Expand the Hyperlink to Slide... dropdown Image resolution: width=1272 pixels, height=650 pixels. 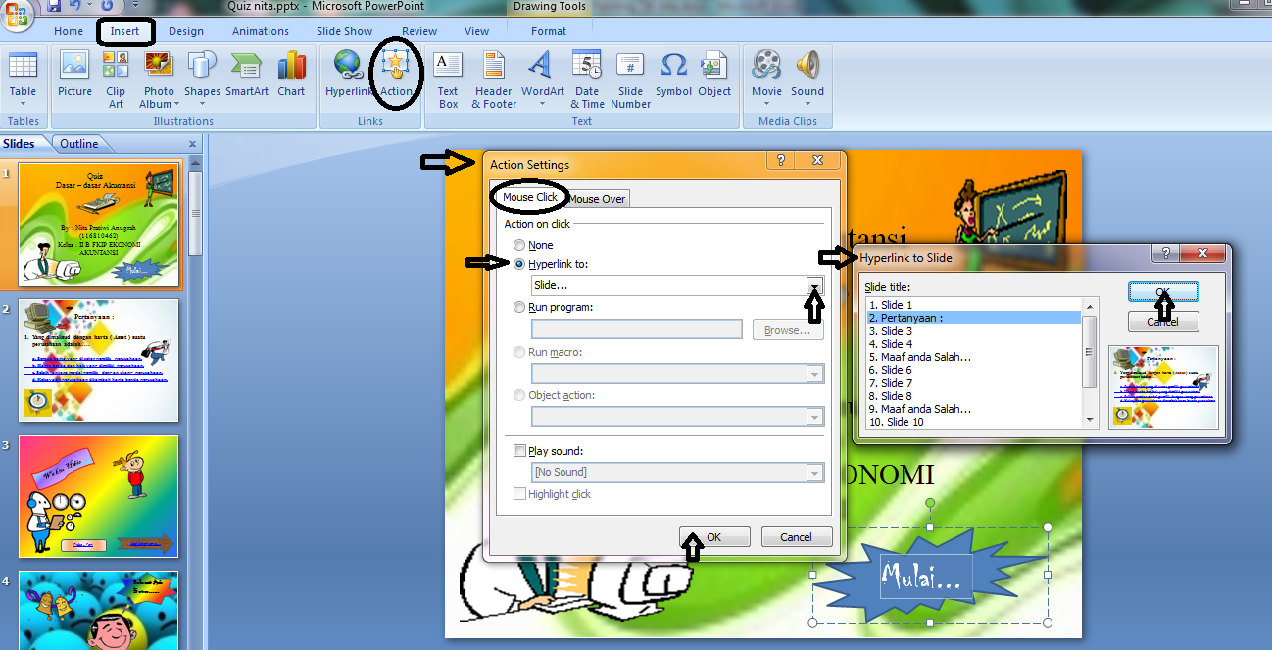point(816,286)
